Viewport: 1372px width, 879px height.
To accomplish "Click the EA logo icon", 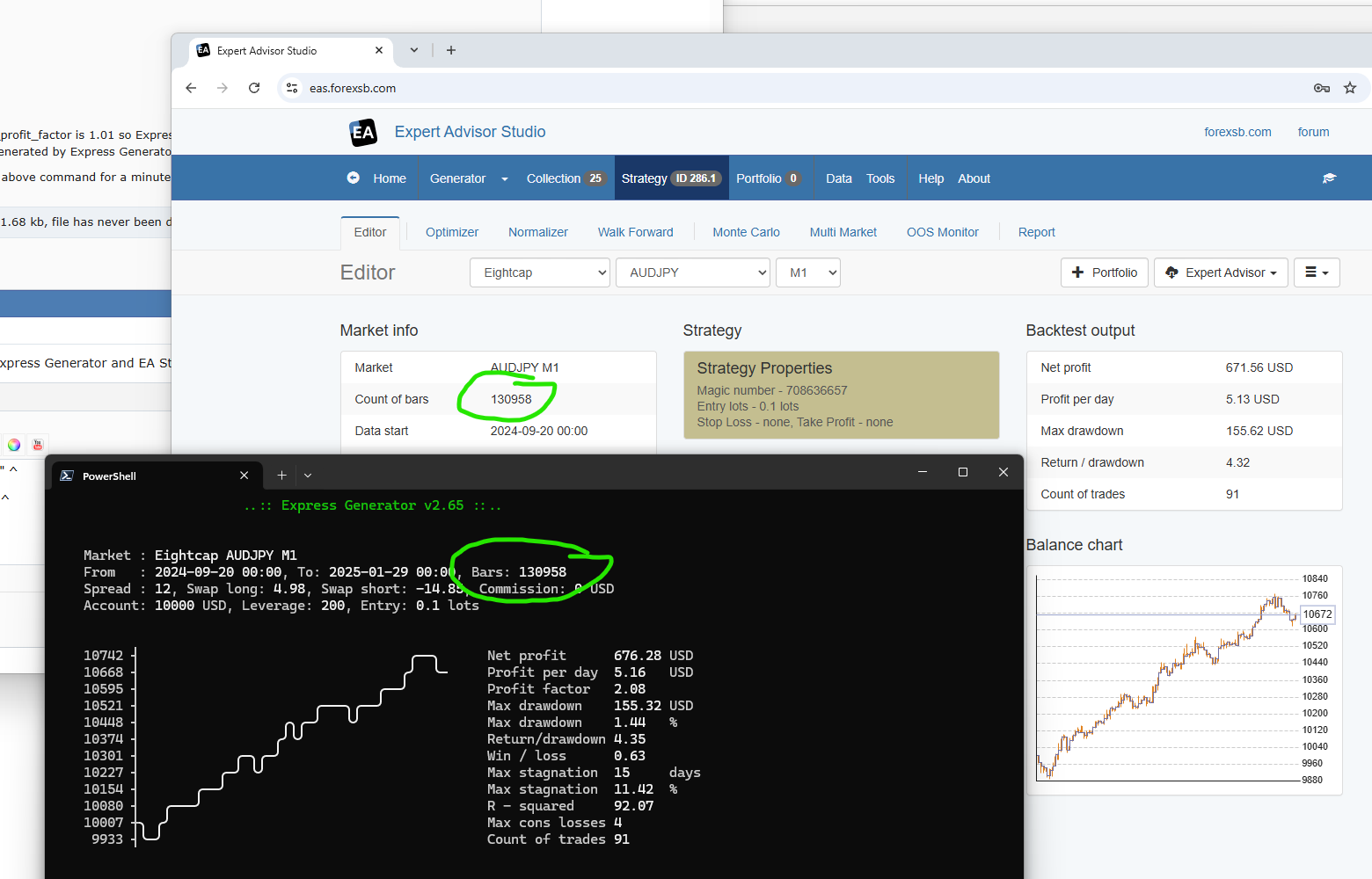I will 363,133.
